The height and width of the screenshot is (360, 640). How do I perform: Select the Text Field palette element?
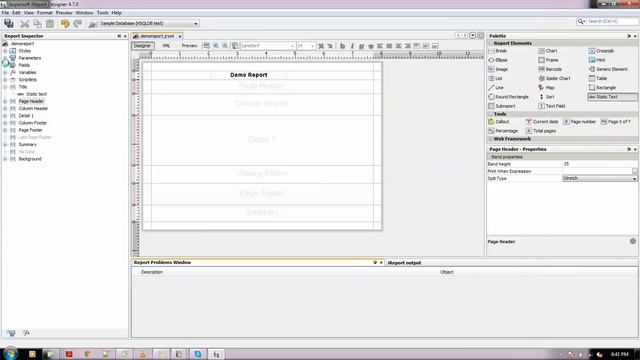tap(552, 106)
